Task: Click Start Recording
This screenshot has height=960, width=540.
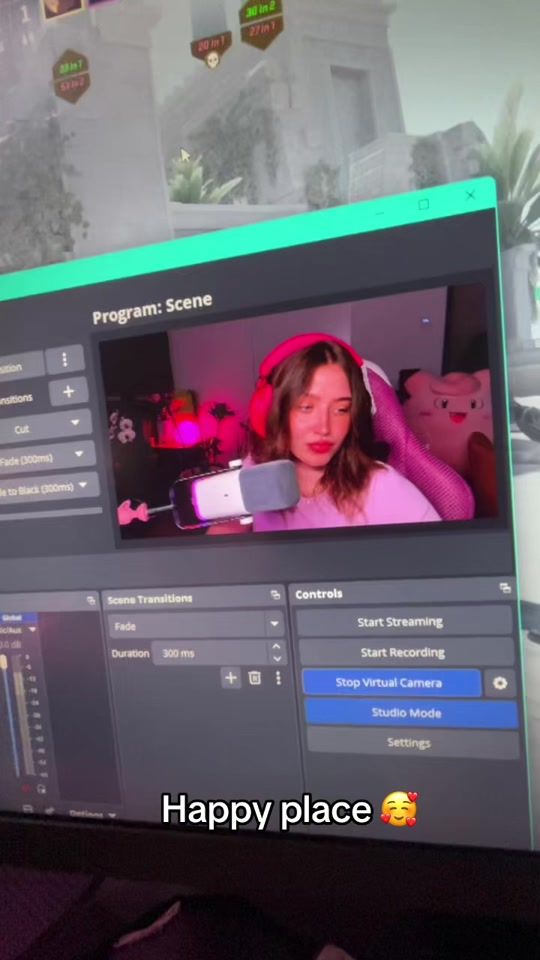Action: [407, 652]
